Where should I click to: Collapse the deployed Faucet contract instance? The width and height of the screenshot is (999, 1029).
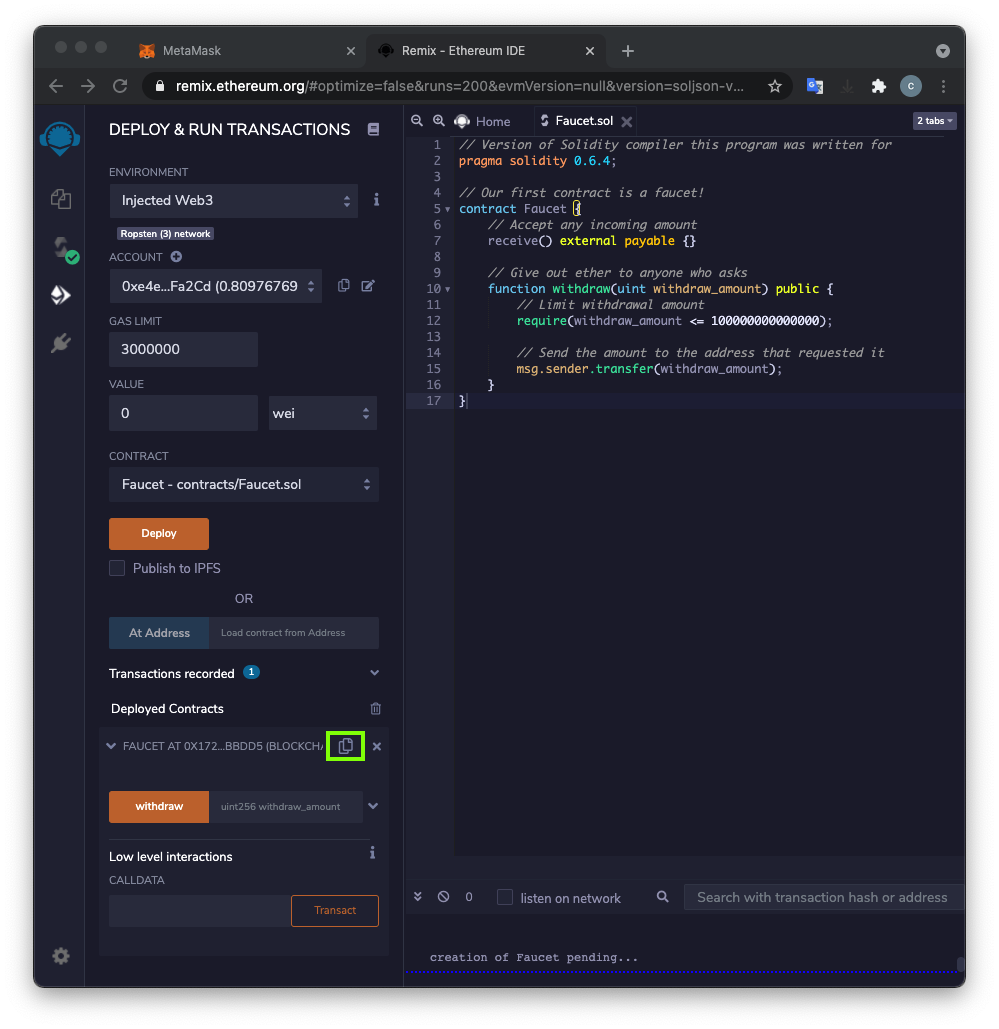click(112, 746)
